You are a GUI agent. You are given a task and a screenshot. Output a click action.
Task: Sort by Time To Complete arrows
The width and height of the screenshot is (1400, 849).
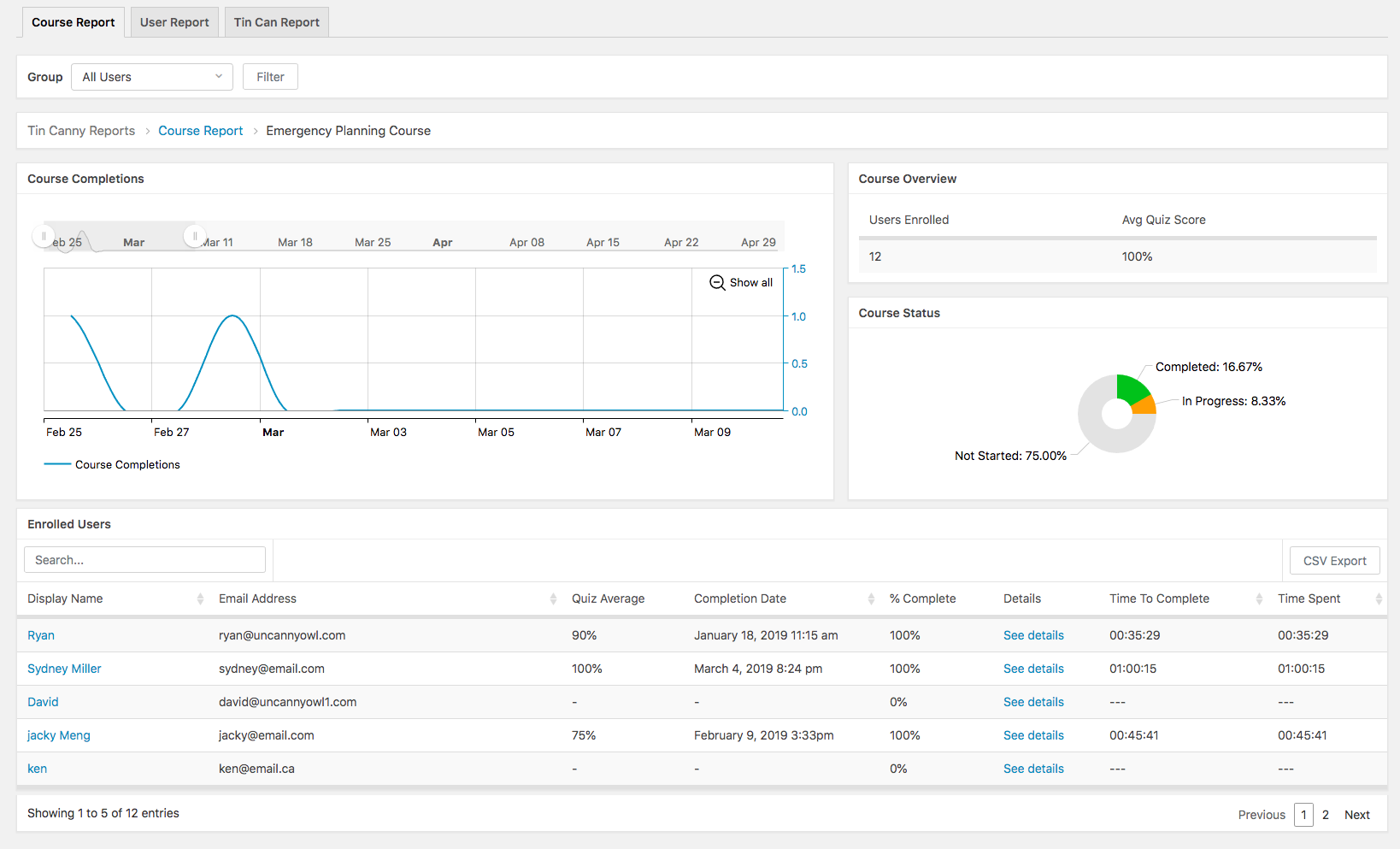click(x=1259, y=598)
